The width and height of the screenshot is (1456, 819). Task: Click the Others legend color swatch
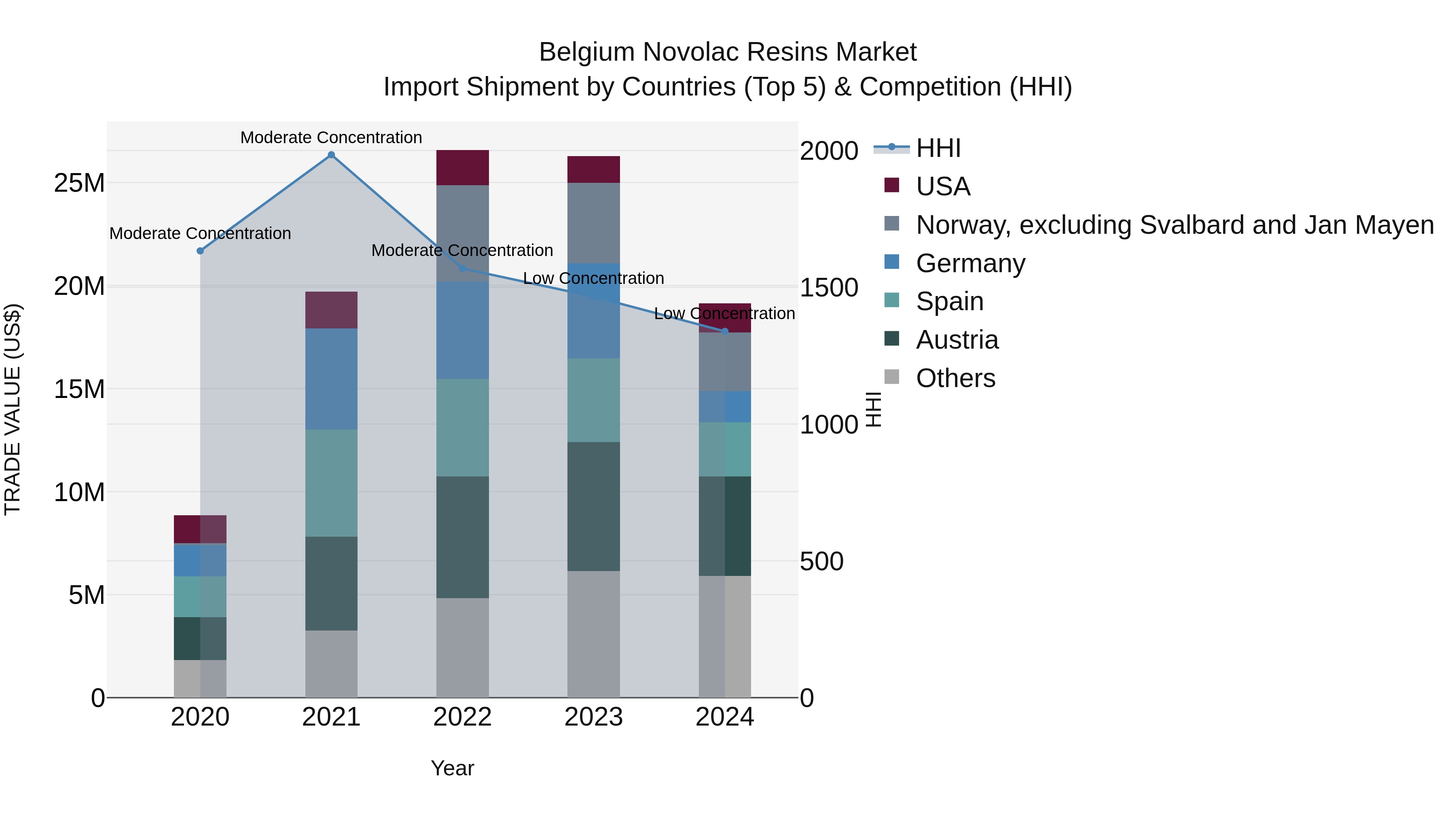[x=891, y=377]
